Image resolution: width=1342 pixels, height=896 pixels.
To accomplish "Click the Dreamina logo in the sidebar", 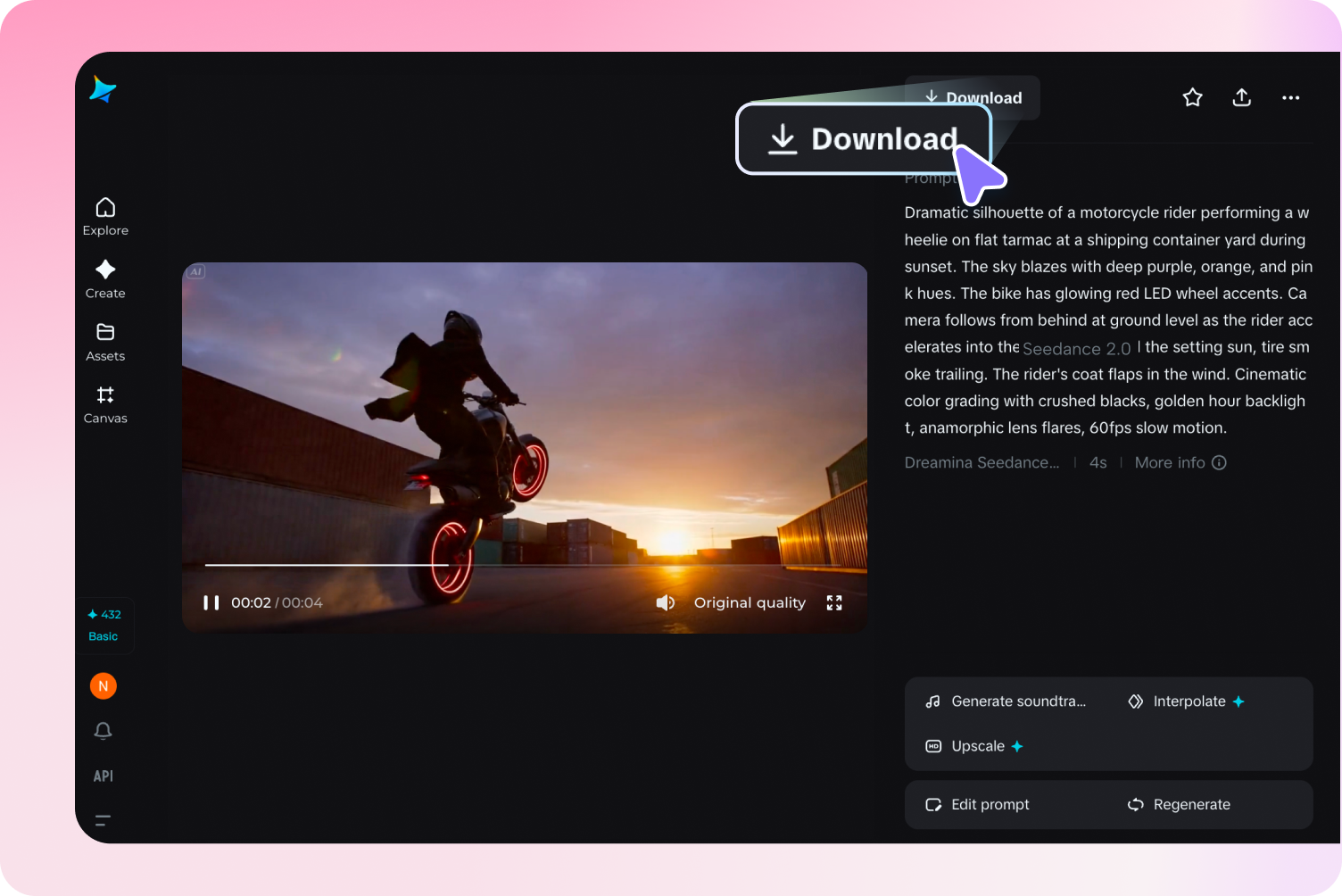I will (x=103, y=89).
